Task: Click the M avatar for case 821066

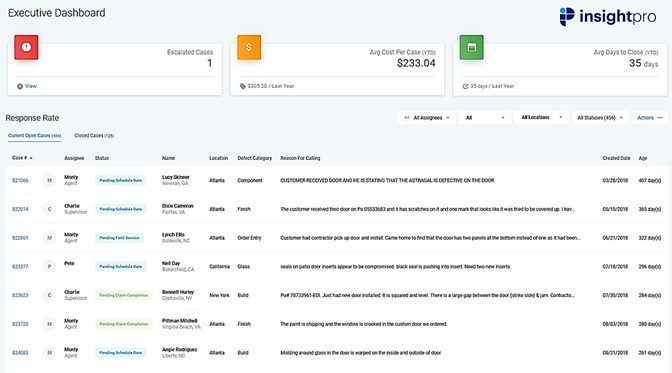Action: pos(49,180)
